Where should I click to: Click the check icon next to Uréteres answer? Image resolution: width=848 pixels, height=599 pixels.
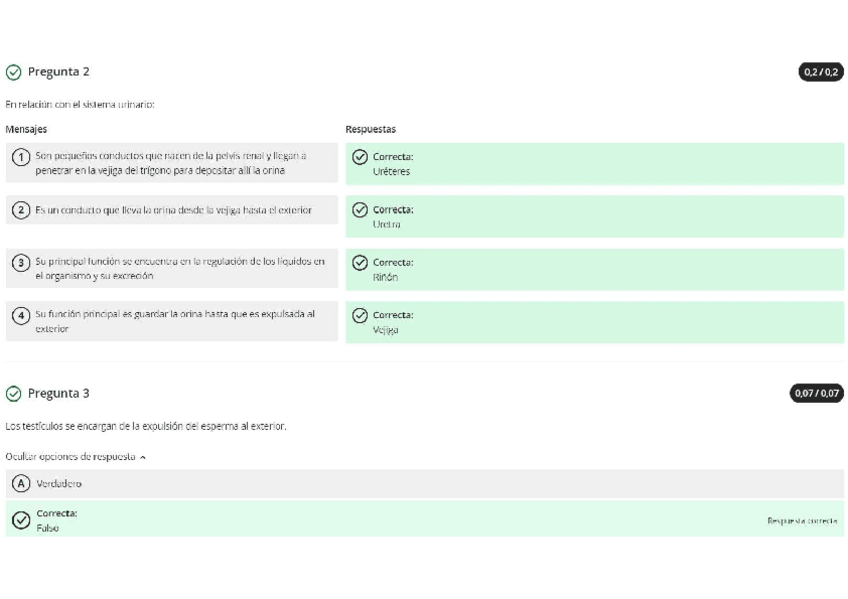[360, 157]
